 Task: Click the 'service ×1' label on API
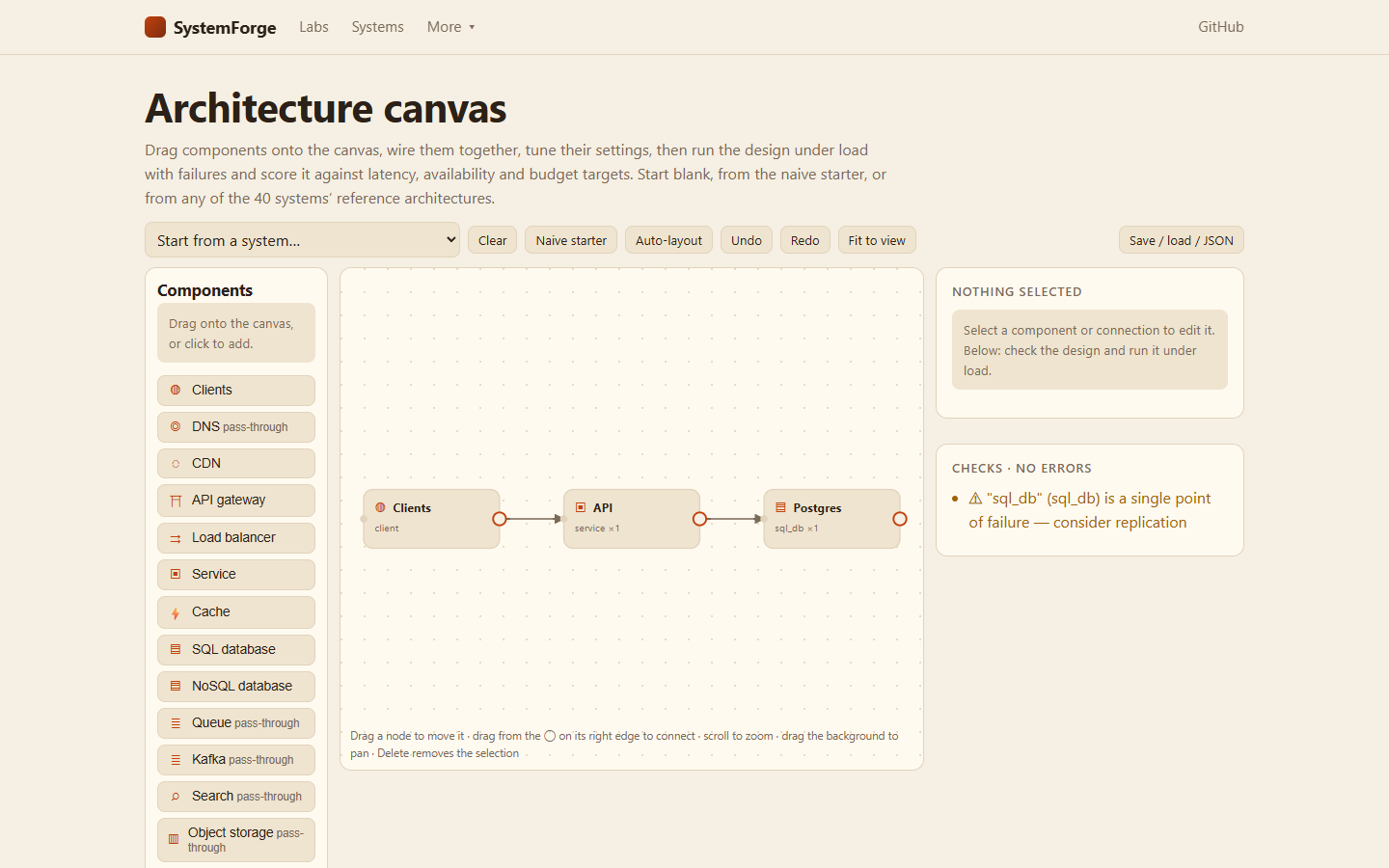(x=597, y=529)
